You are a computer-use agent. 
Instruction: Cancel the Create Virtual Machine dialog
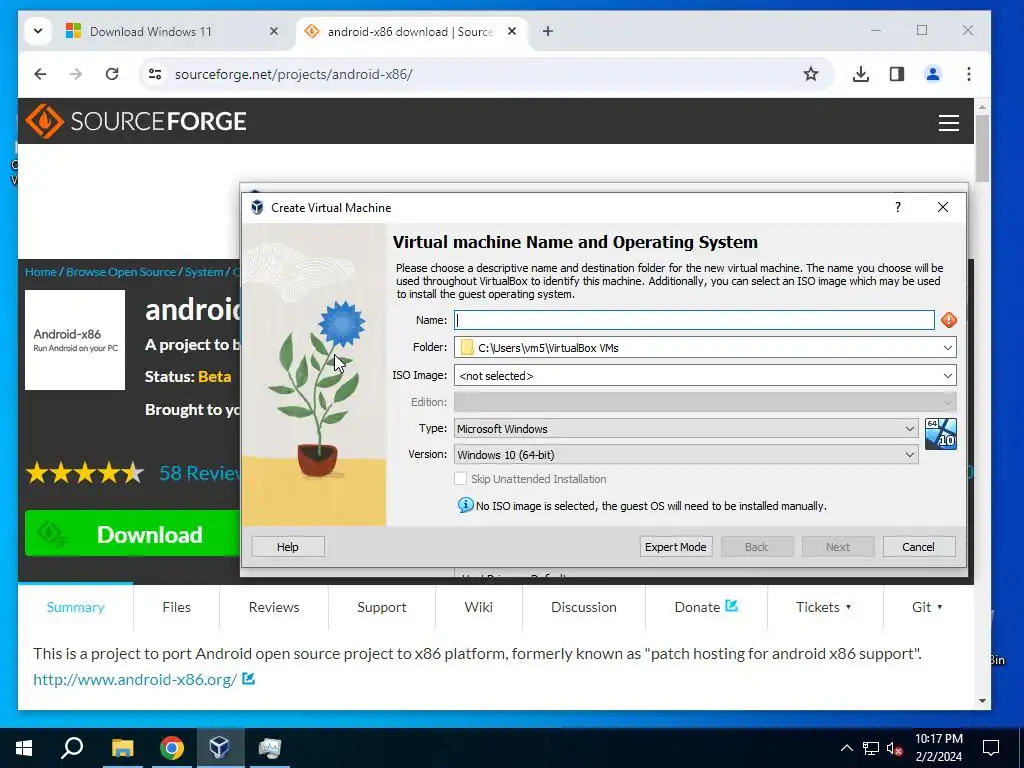918,547
